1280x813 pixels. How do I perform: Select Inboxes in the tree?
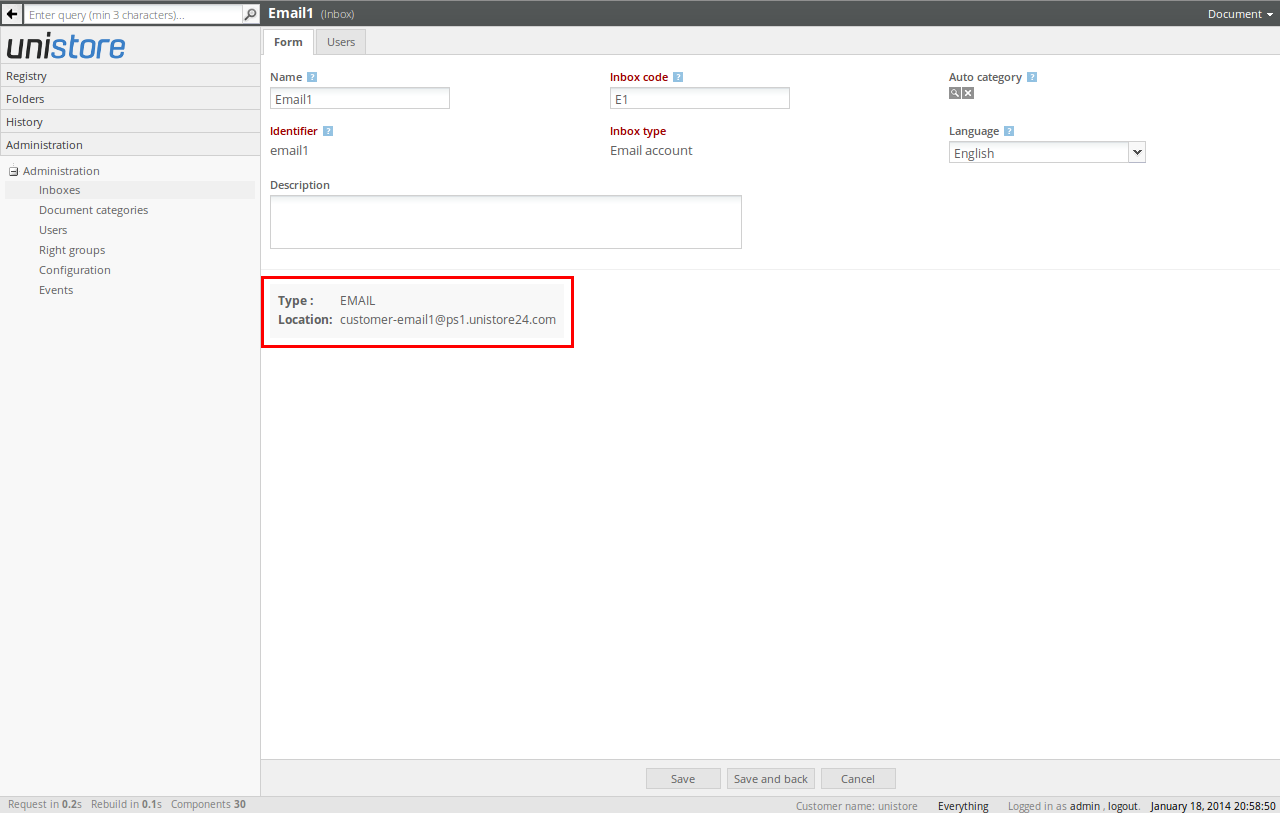click(60, 190)
